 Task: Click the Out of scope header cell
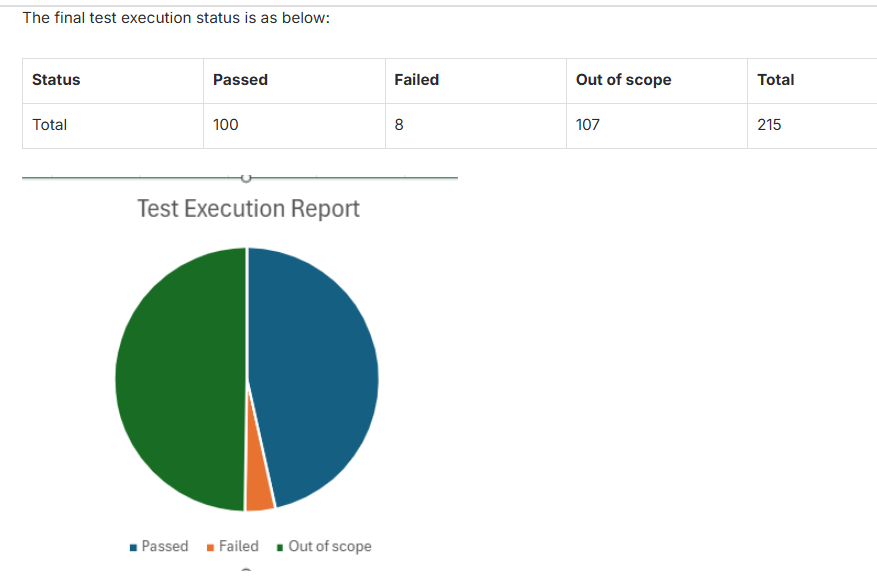click(x=656, y=80)
